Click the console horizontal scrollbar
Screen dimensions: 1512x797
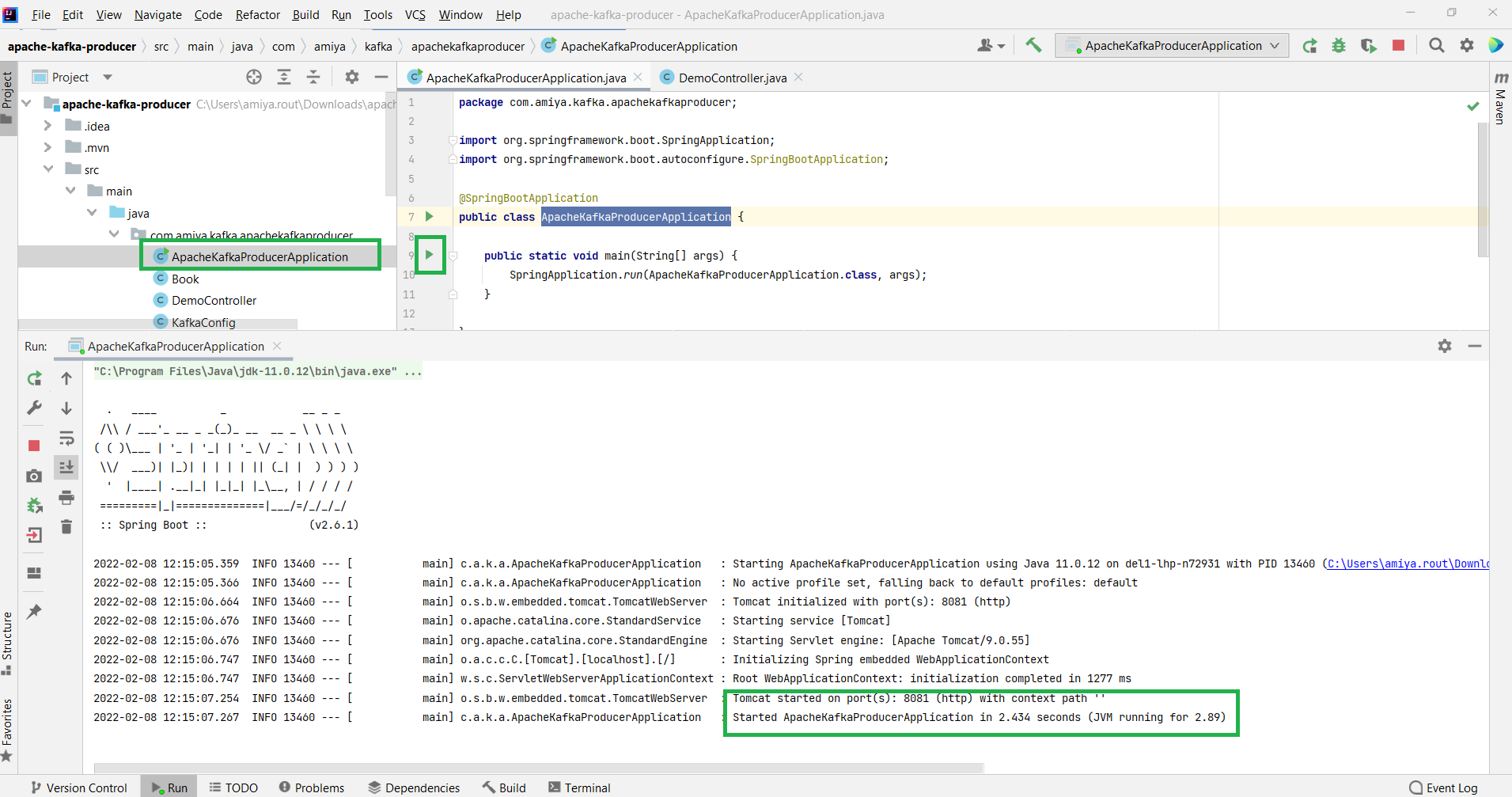[538, 768]
